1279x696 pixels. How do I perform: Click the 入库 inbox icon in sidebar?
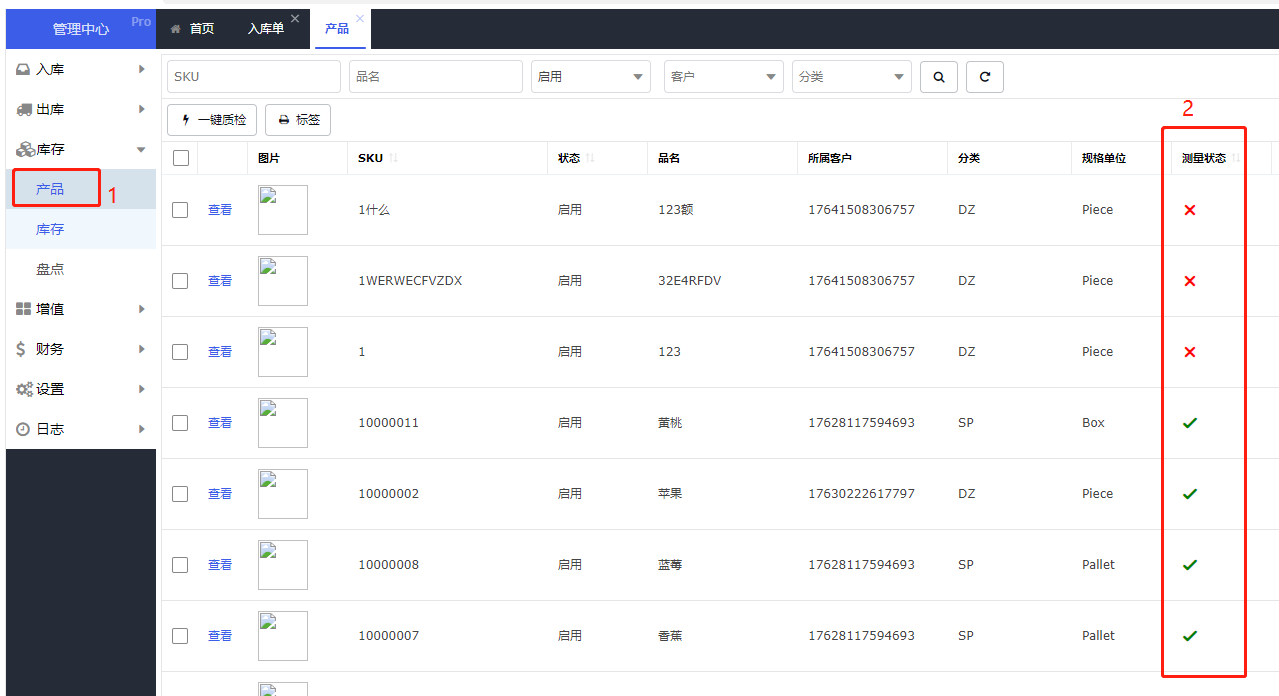pyautogui.click(x=23, y=70)
